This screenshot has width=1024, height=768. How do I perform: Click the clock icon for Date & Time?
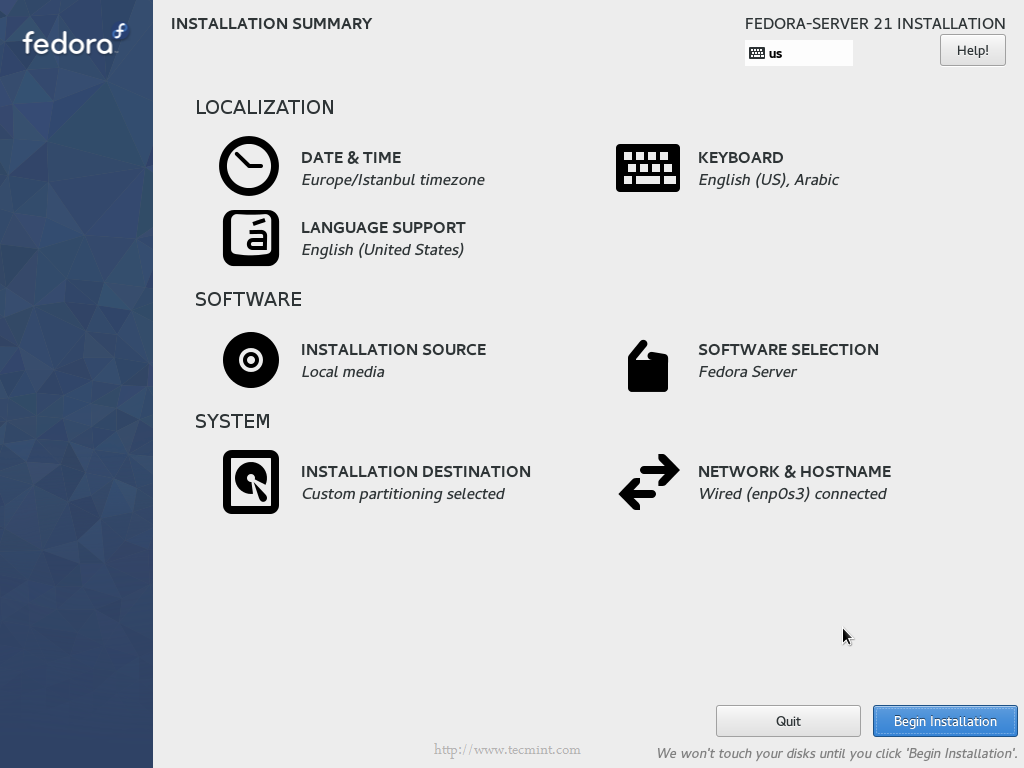pyautogui.click(x=249, y=166)
